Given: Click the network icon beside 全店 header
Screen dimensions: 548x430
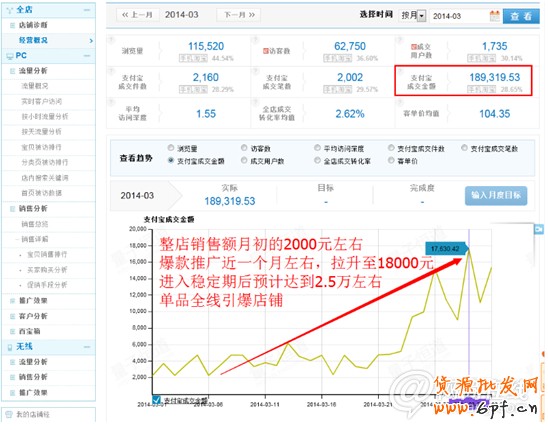Looking at the screenshot, I should (x=10, y=10).
